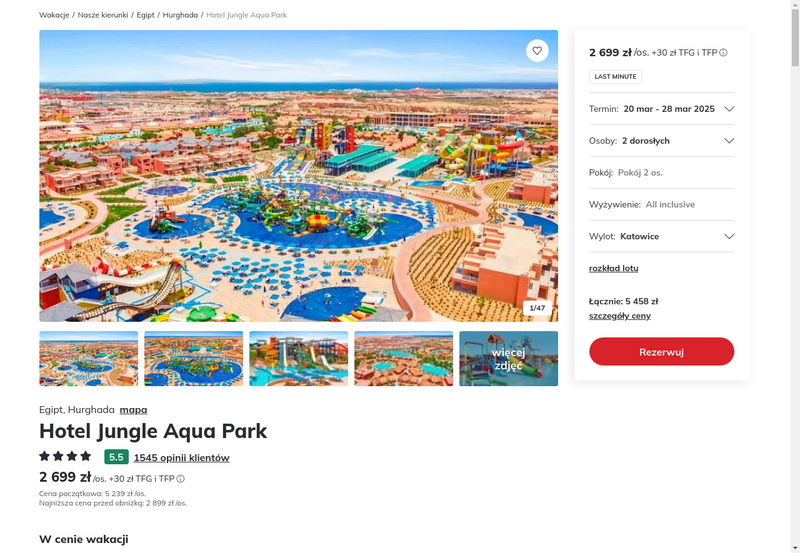Read 1545 opinii klientów reviews
This screenshot has width=800, height=553.
[182, 458]
